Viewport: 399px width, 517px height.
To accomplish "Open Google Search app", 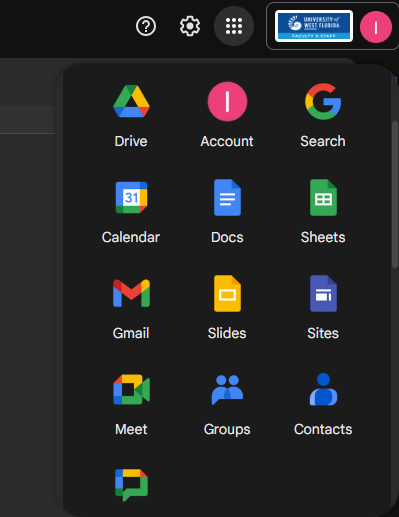I will pos(323,115).
